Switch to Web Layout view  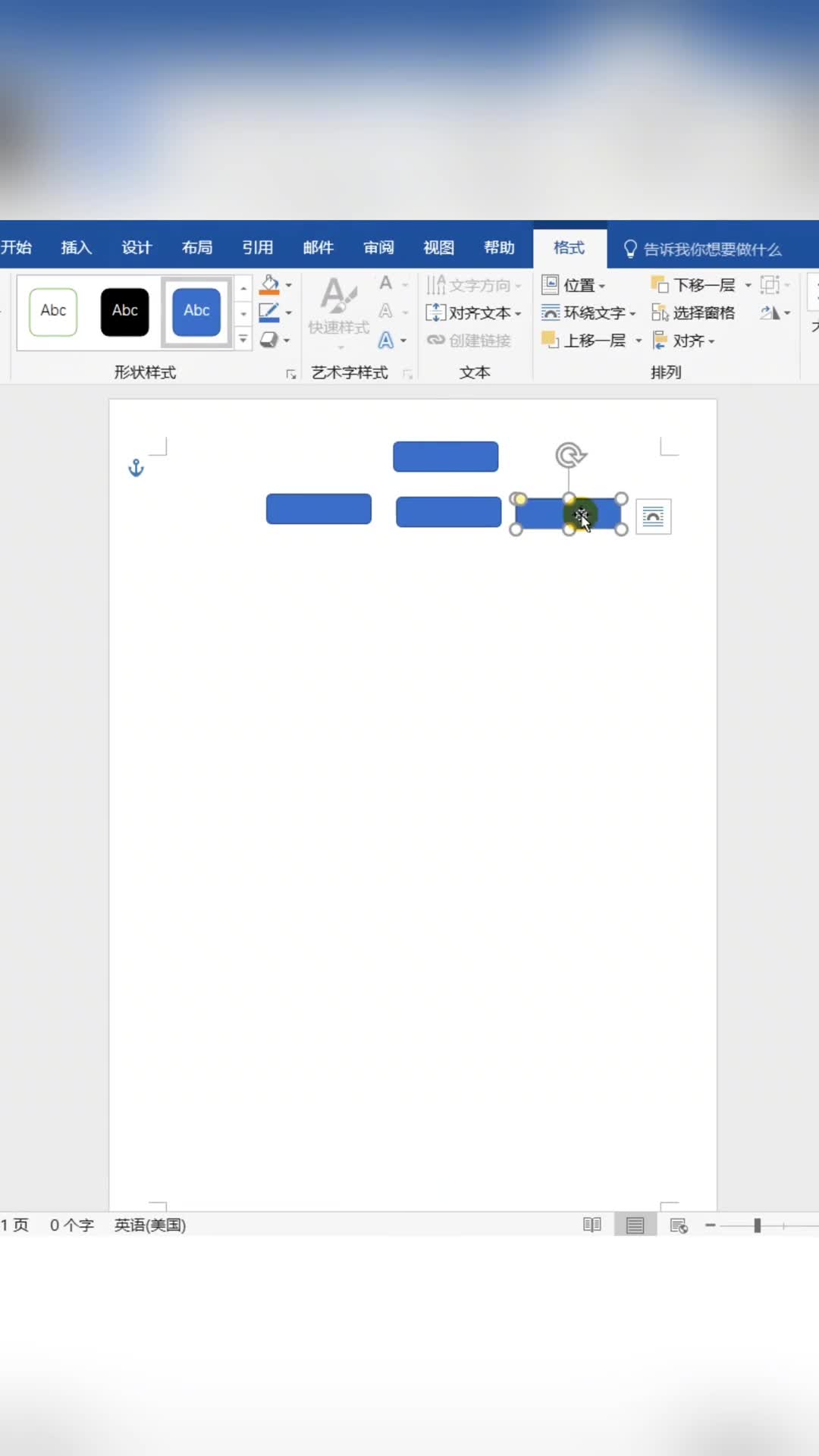click(x=679, y=1225)
